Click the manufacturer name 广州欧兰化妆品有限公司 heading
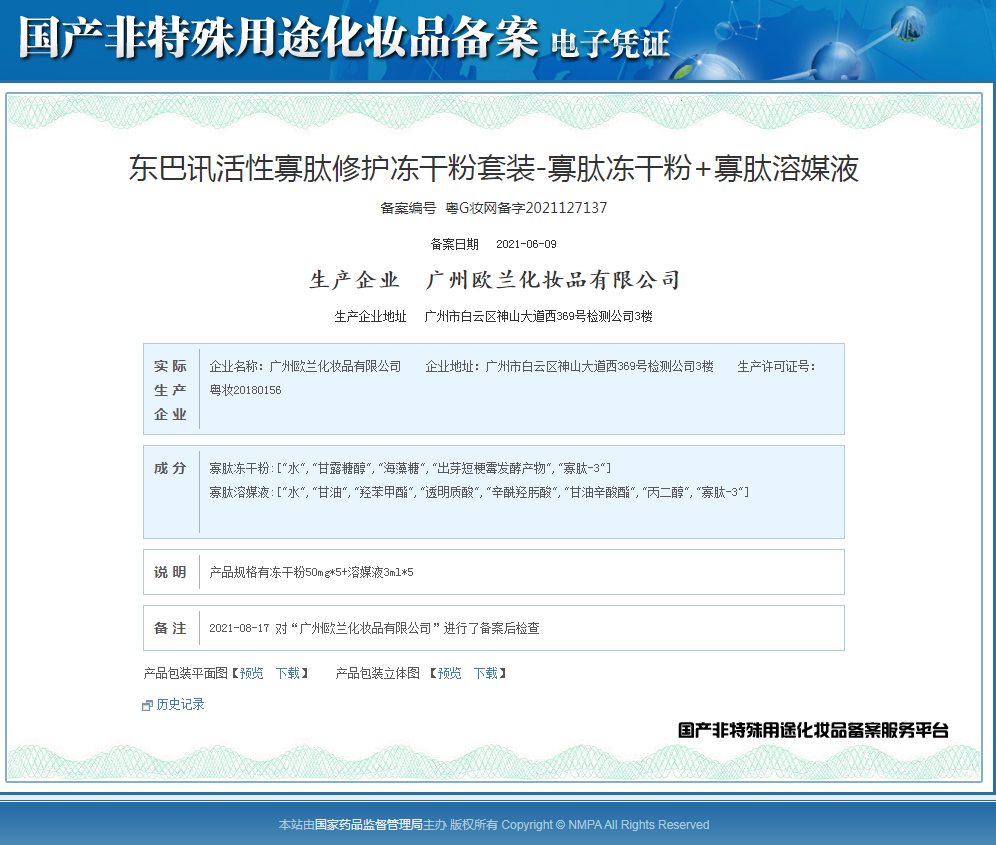The image size is (996, 845). point(553,280)
